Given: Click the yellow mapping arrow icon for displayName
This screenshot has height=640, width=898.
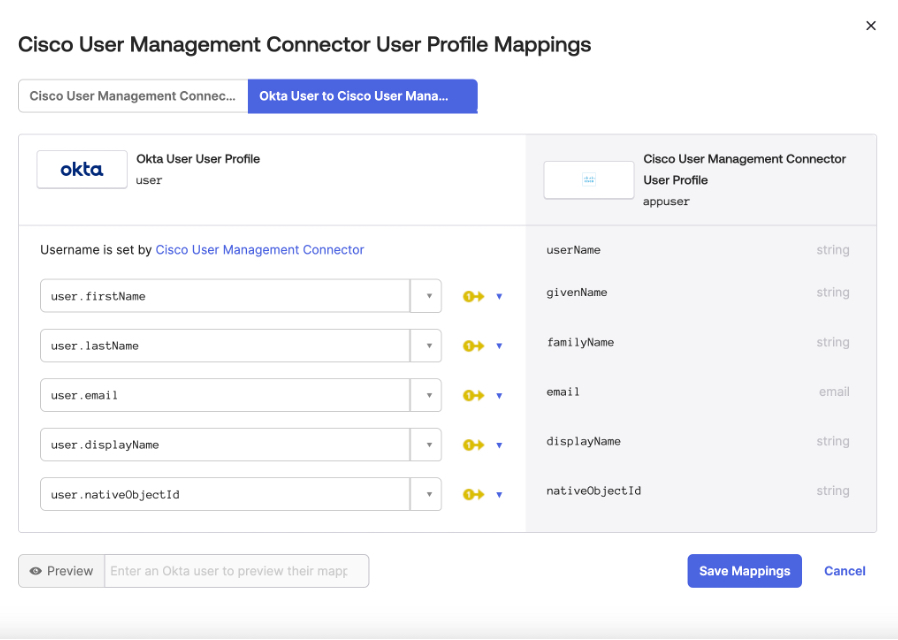Looking at the screenshot, I should (473, 445).
